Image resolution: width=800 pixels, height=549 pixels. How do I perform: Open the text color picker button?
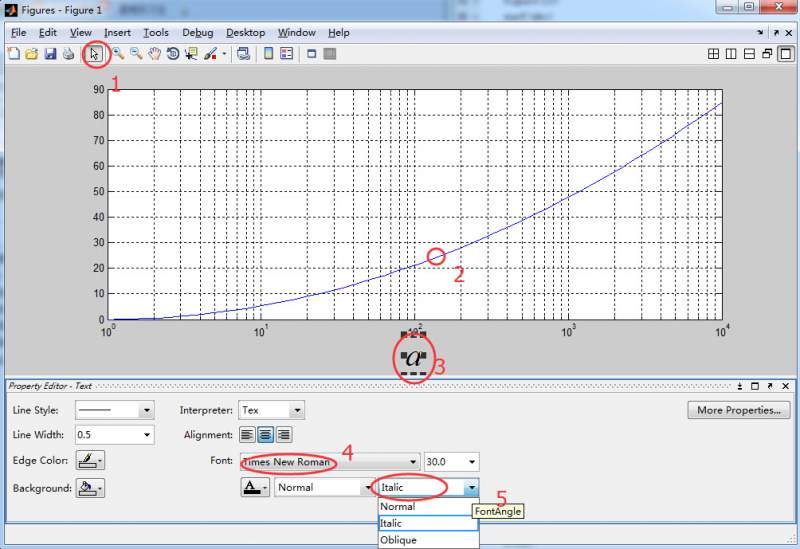[255, 487]
